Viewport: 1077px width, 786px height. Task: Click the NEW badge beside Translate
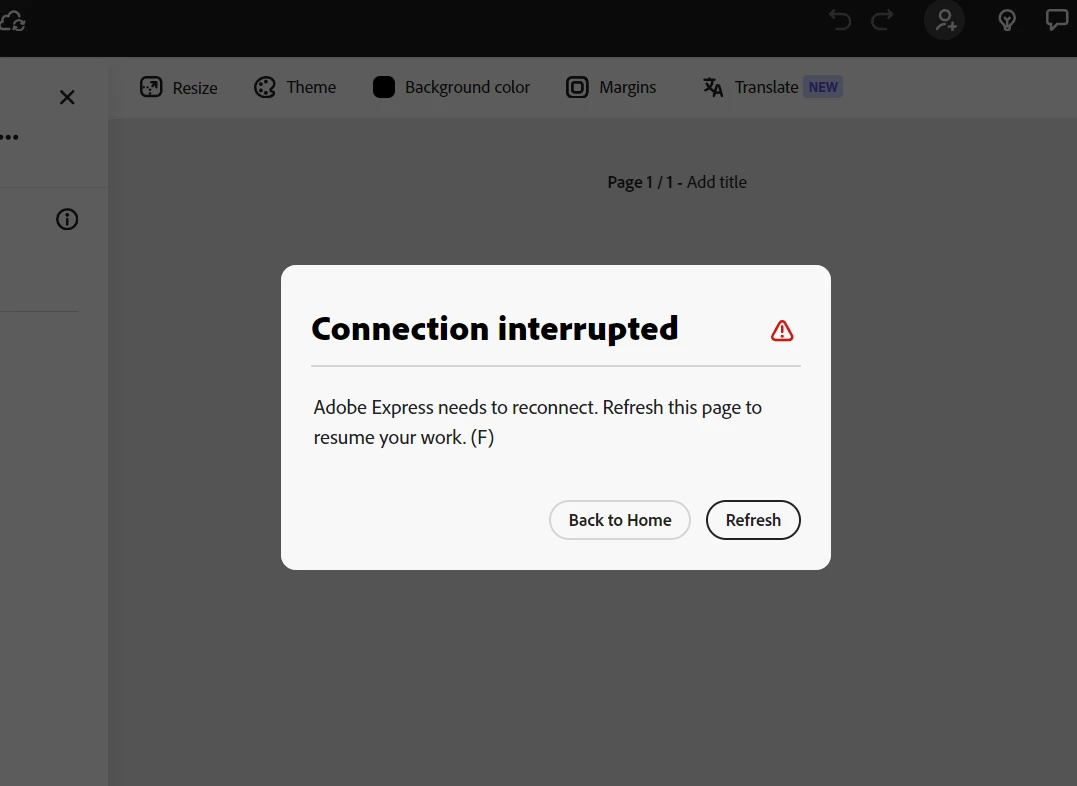pyautogui.click(x=823, y=87)
